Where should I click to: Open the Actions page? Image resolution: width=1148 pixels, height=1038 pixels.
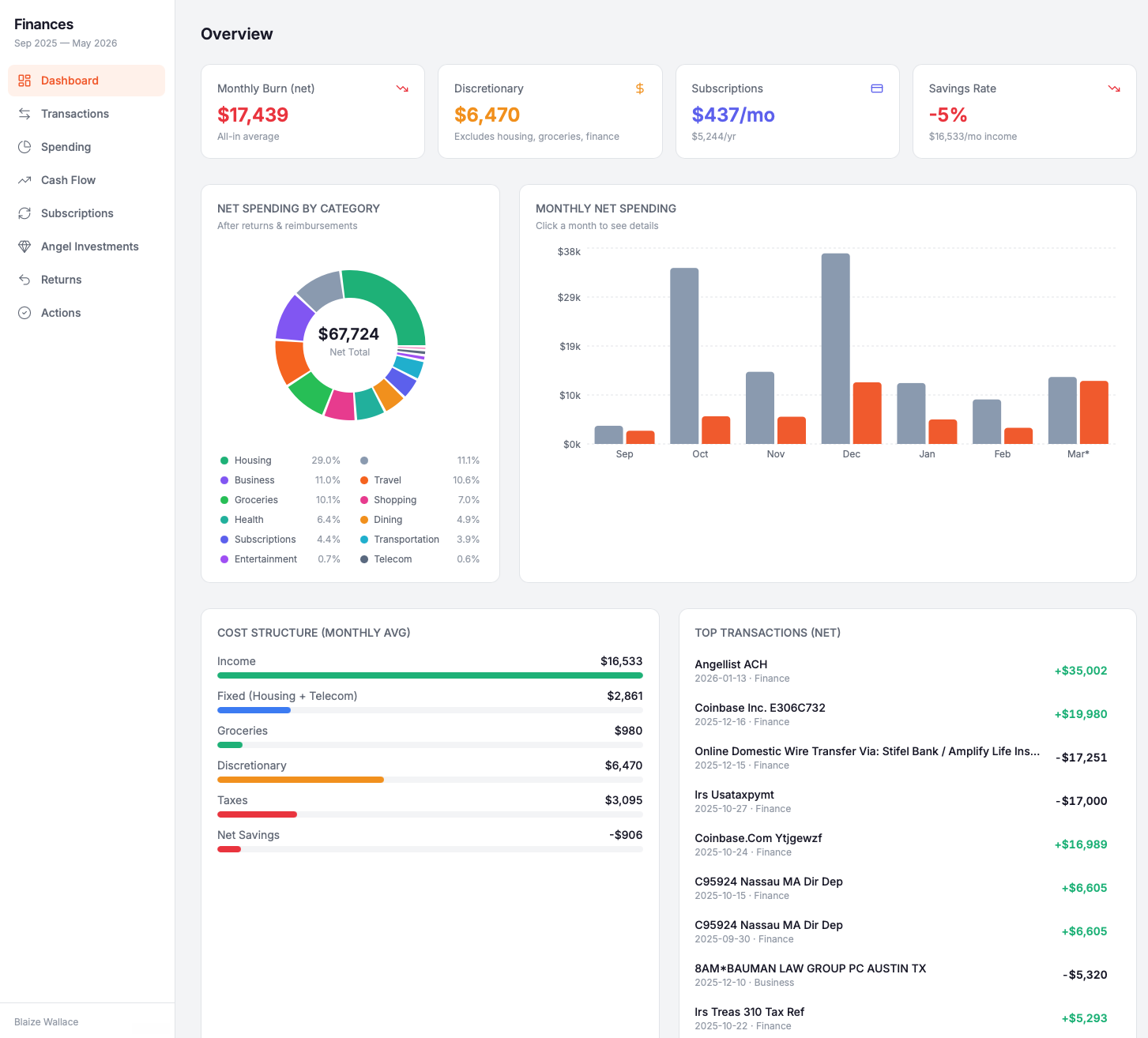pyautogui.click(x=86, y=313)
